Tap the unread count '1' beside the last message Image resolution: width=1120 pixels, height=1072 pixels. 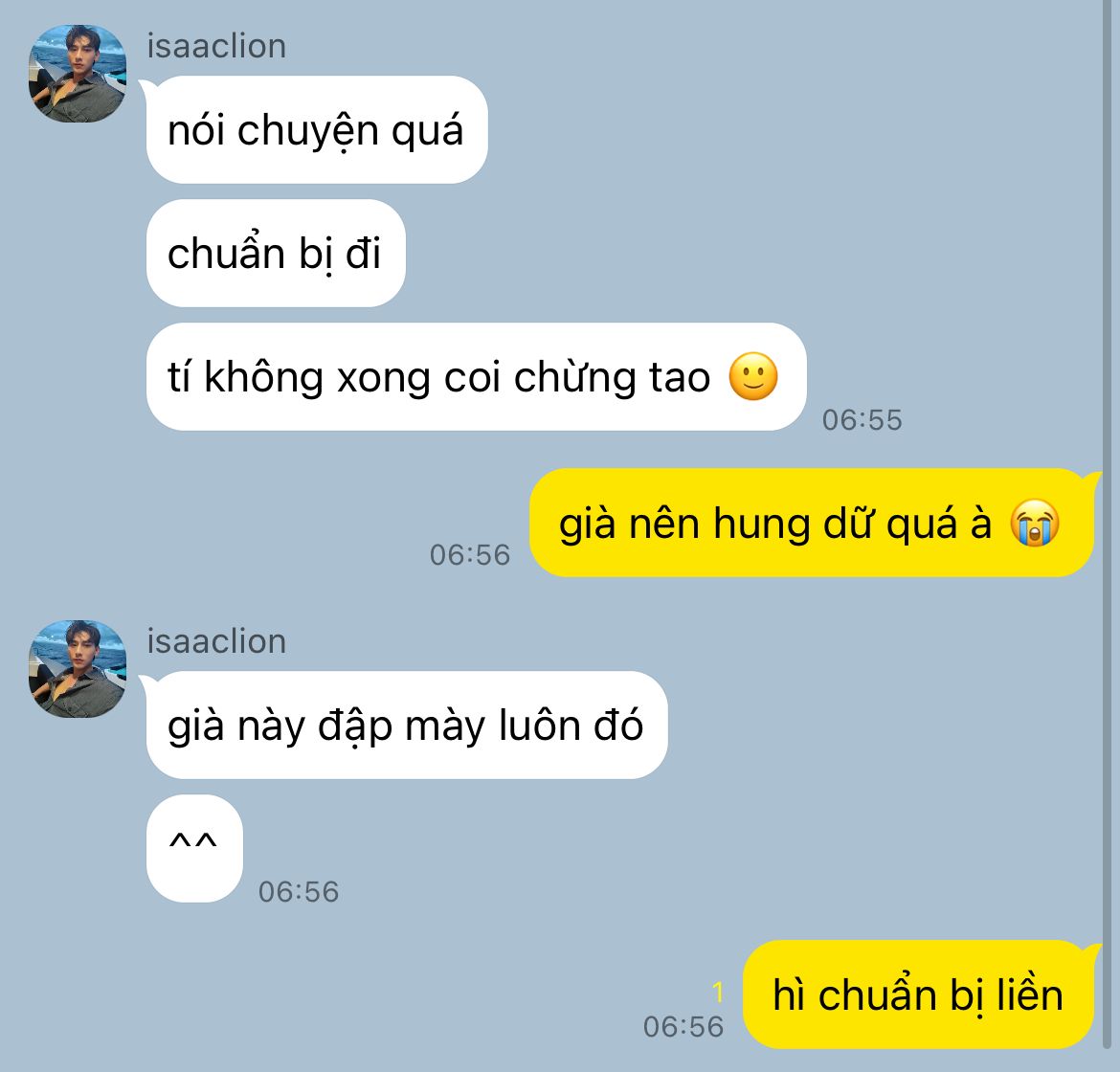[x=718, y=992]
